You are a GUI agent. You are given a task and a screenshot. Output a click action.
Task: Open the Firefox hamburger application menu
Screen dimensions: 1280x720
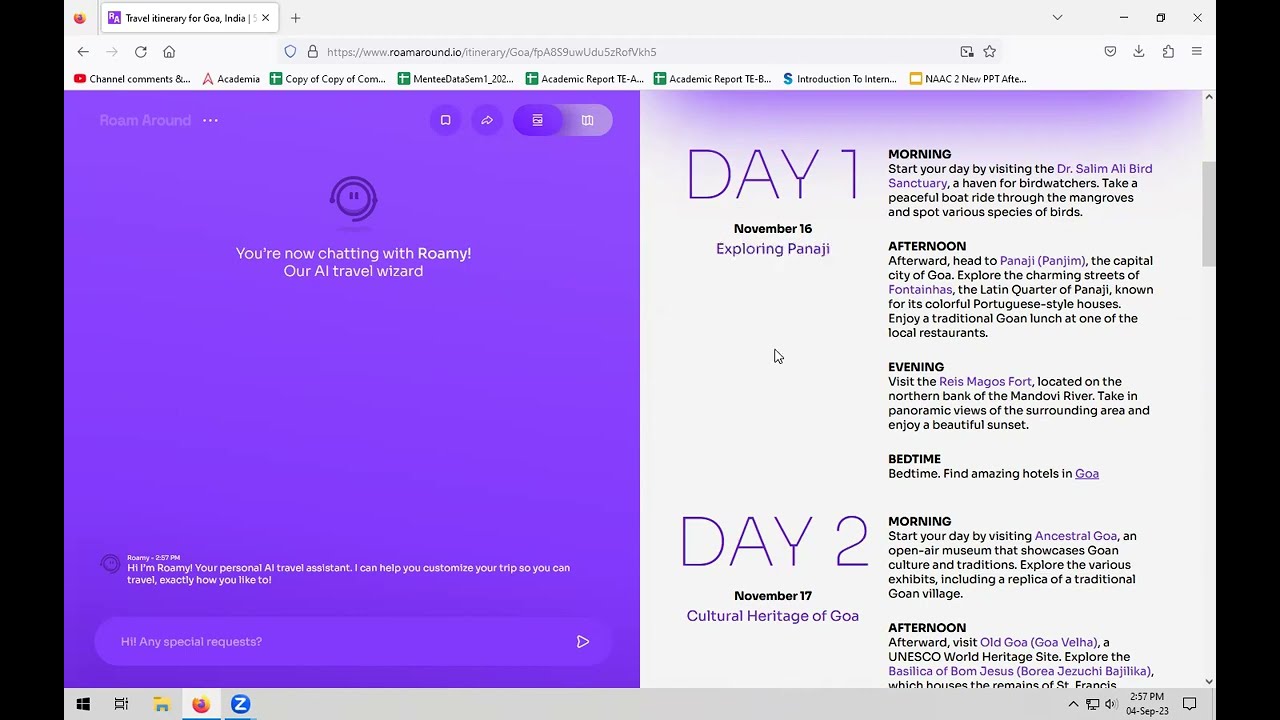click(x=1197, y=52)
